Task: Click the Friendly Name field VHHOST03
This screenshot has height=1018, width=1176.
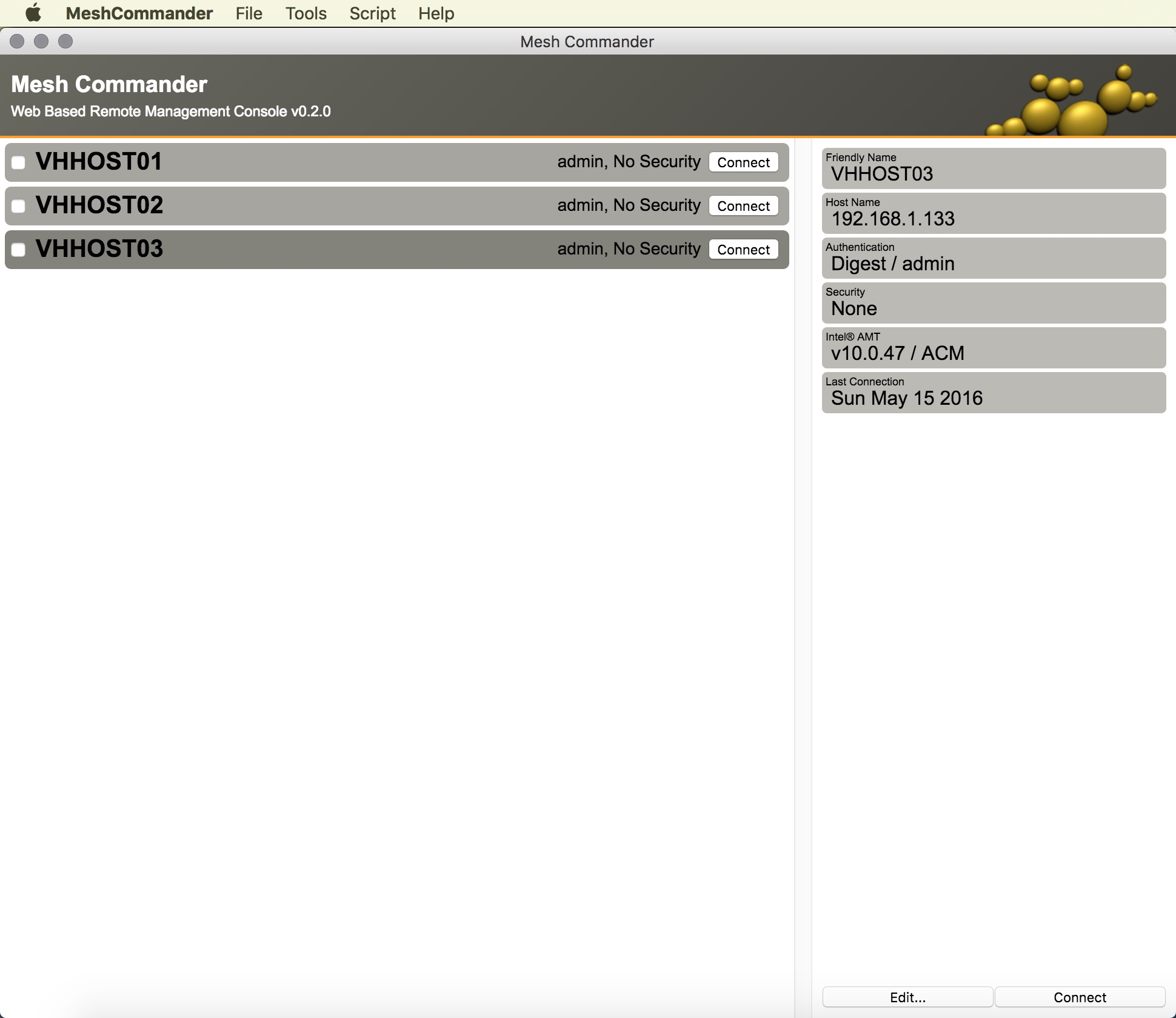Action: click(994, 168)
